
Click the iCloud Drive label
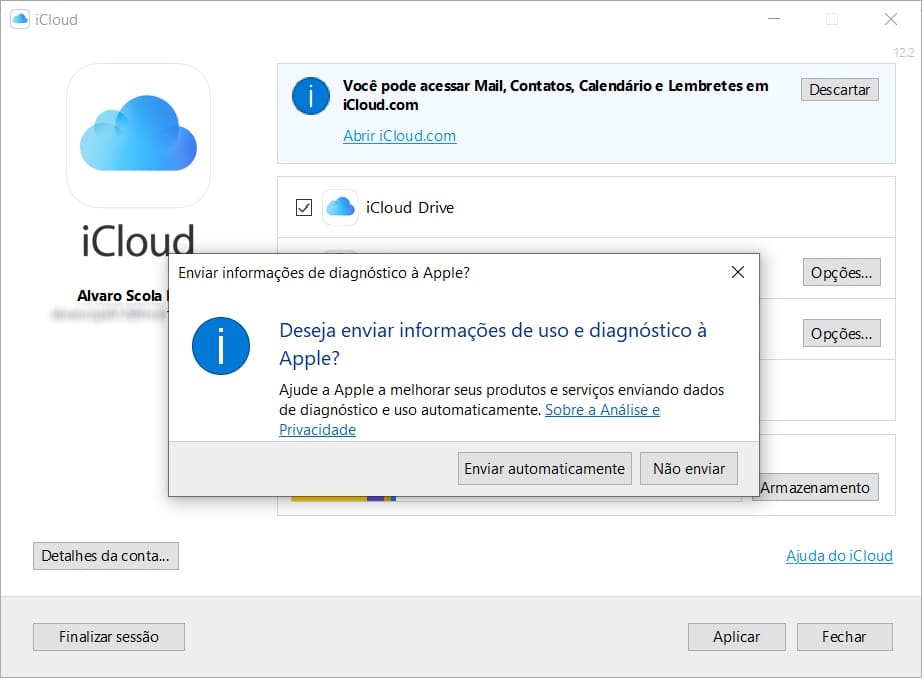click(410, 208)
